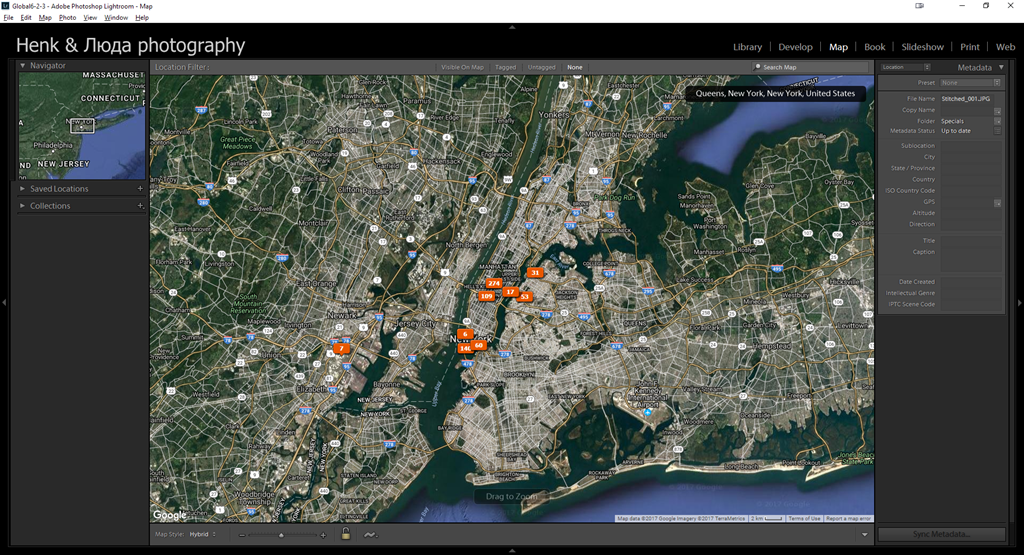Open the Map menu in menu bar
This screenshot has height=555, width=1024.
click(45, 18)
